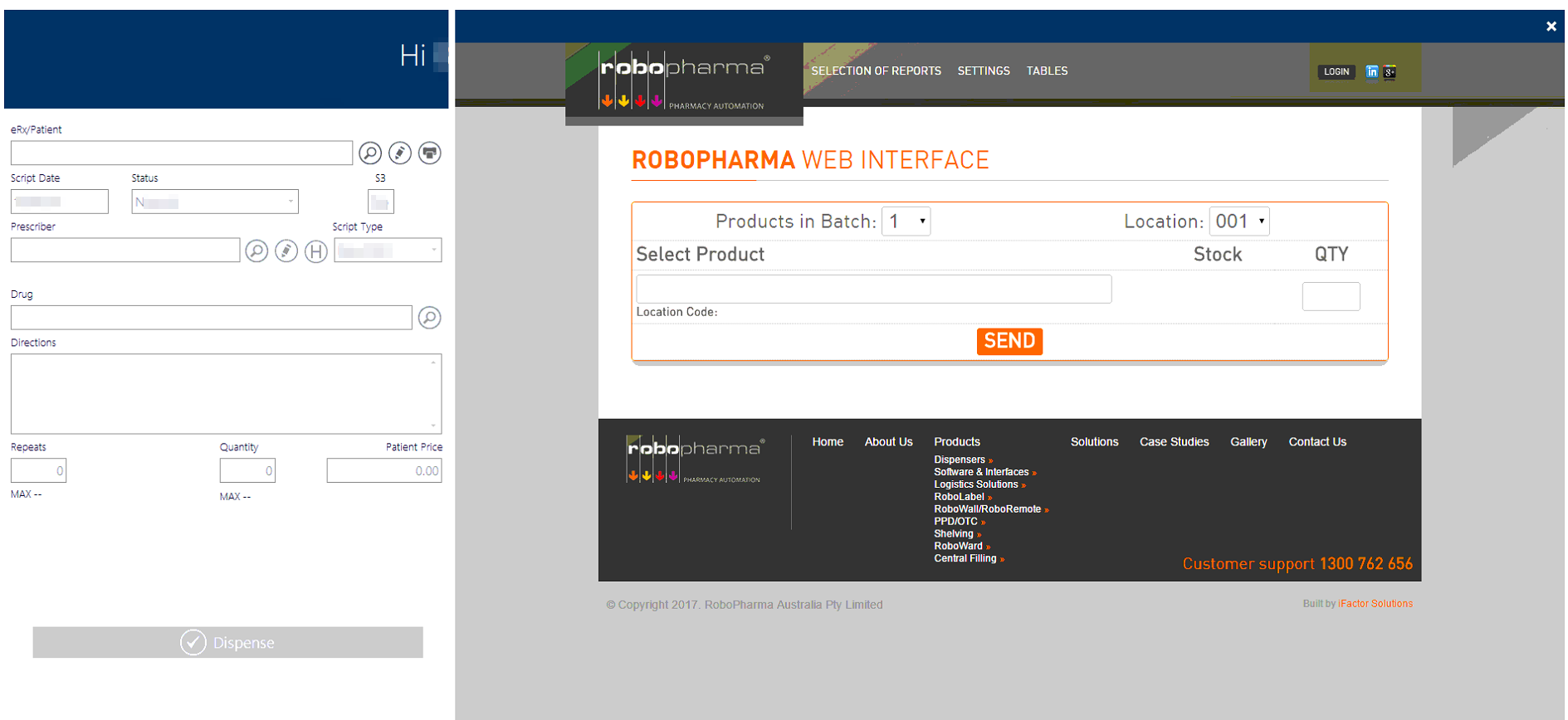The height and width of the screenshot is (720, 1568).
Task: Click the Prescriber H circle icon
Action: pos(316,251)
